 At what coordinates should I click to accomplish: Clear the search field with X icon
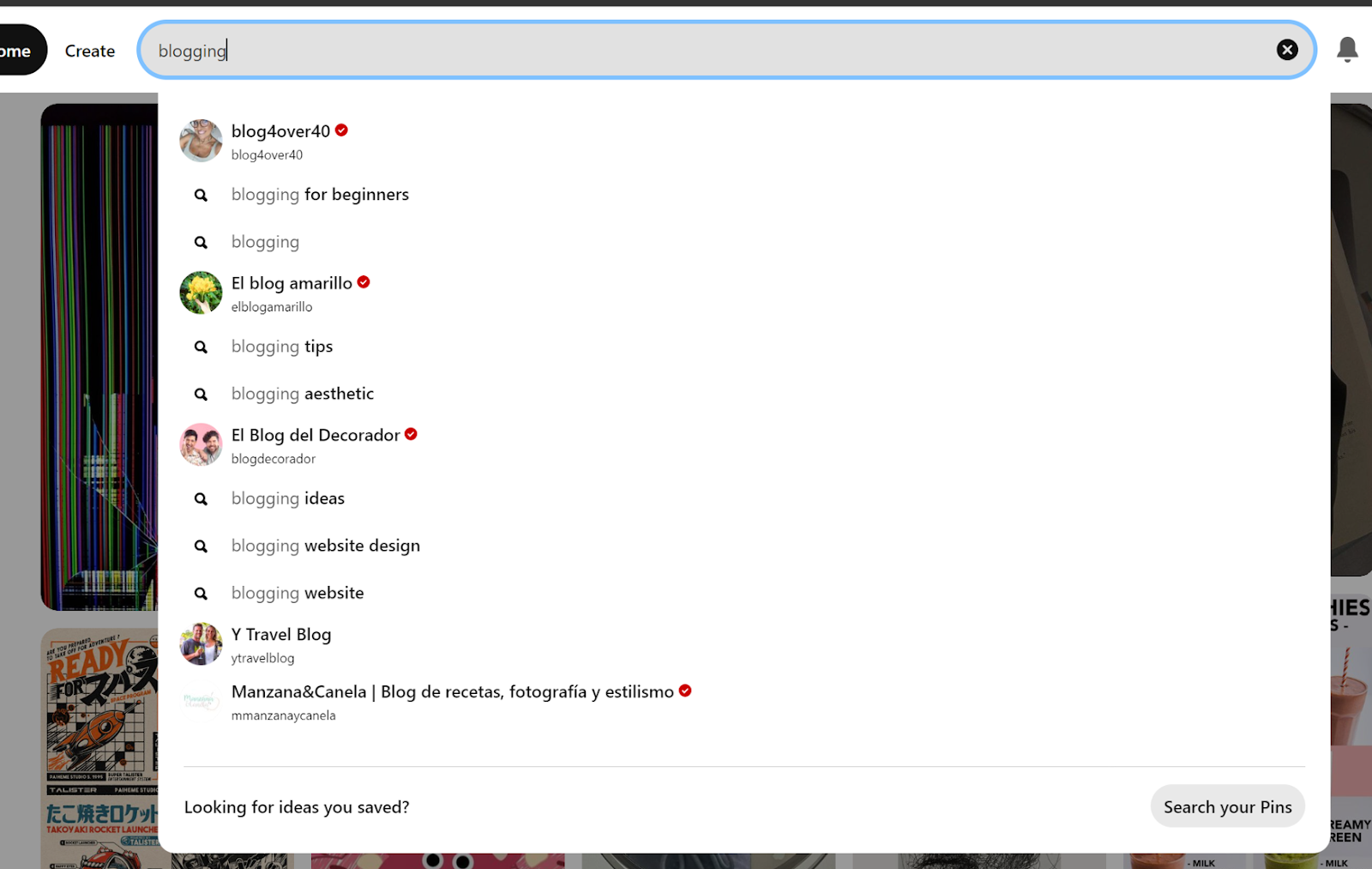click(x=1286, y=50)
